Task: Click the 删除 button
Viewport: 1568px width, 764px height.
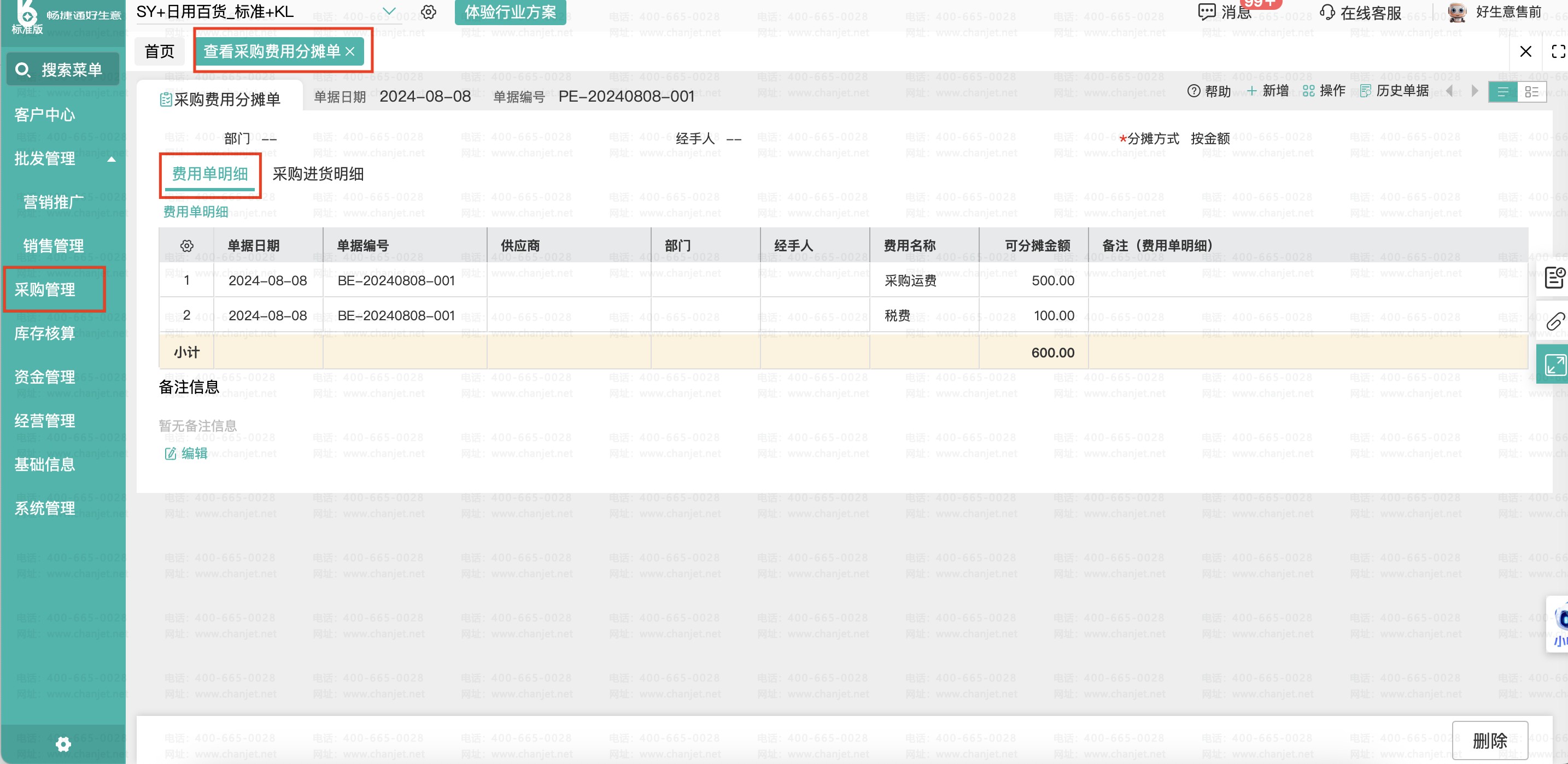Action: (1489, 741)
